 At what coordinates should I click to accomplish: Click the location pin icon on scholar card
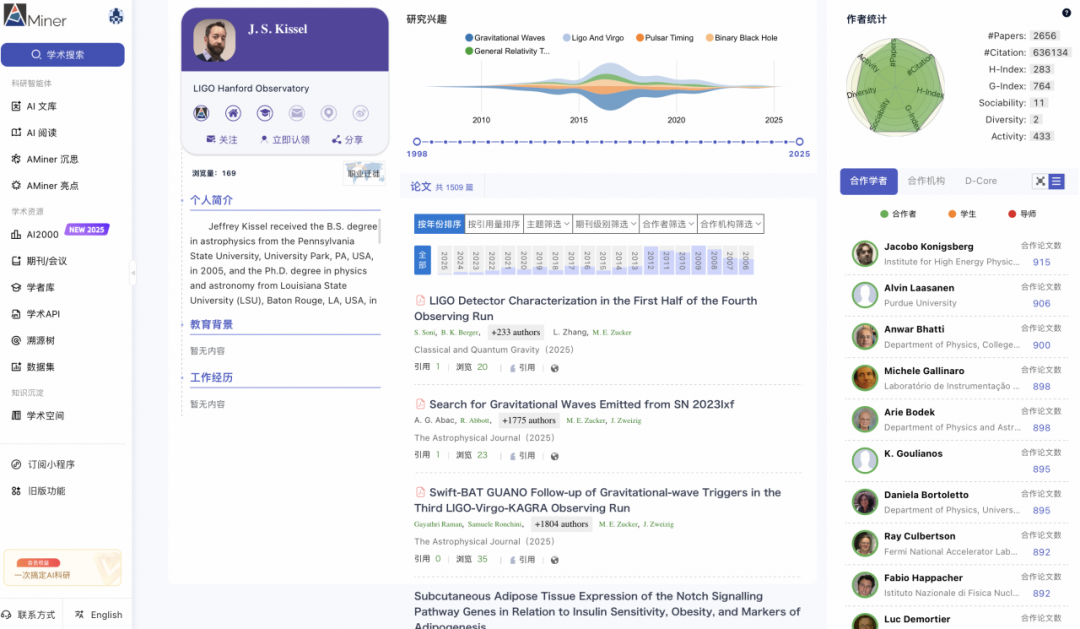(329, 113)
